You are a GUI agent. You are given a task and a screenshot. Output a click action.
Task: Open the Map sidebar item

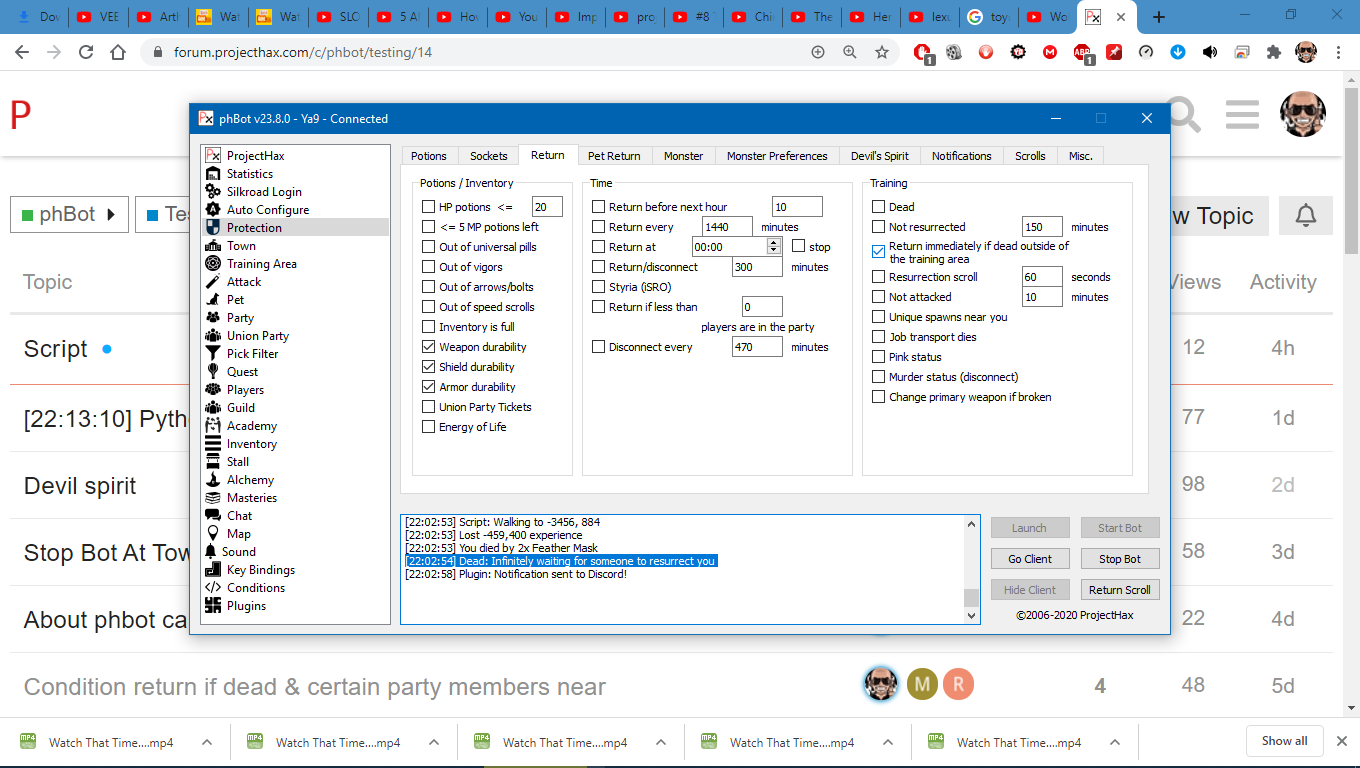pyautogui.click(x=238, y=534)
